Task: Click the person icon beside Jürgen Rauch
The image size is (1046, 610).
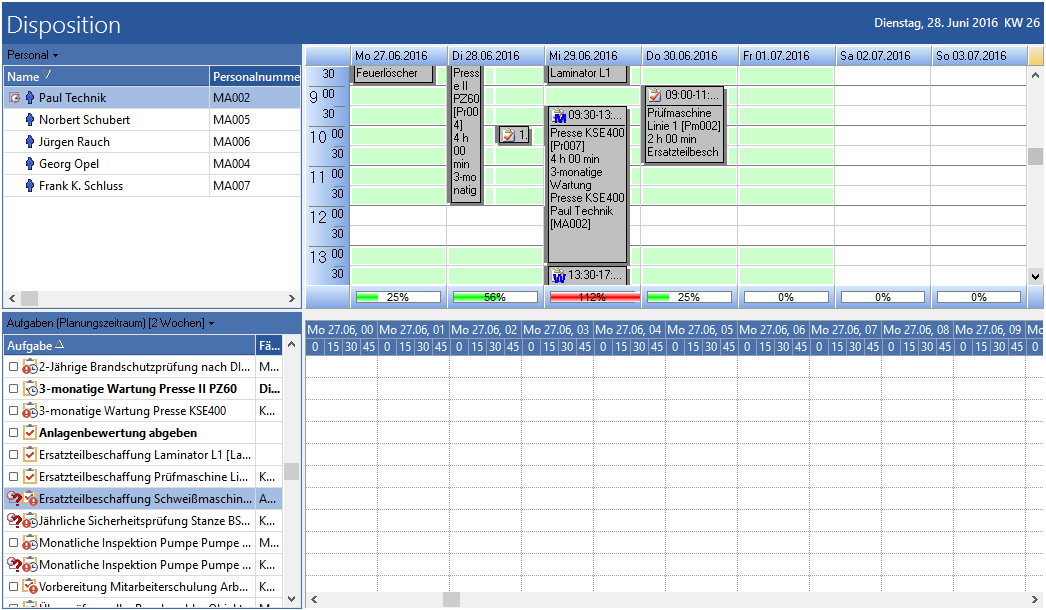Action: (x=29, y=141)
